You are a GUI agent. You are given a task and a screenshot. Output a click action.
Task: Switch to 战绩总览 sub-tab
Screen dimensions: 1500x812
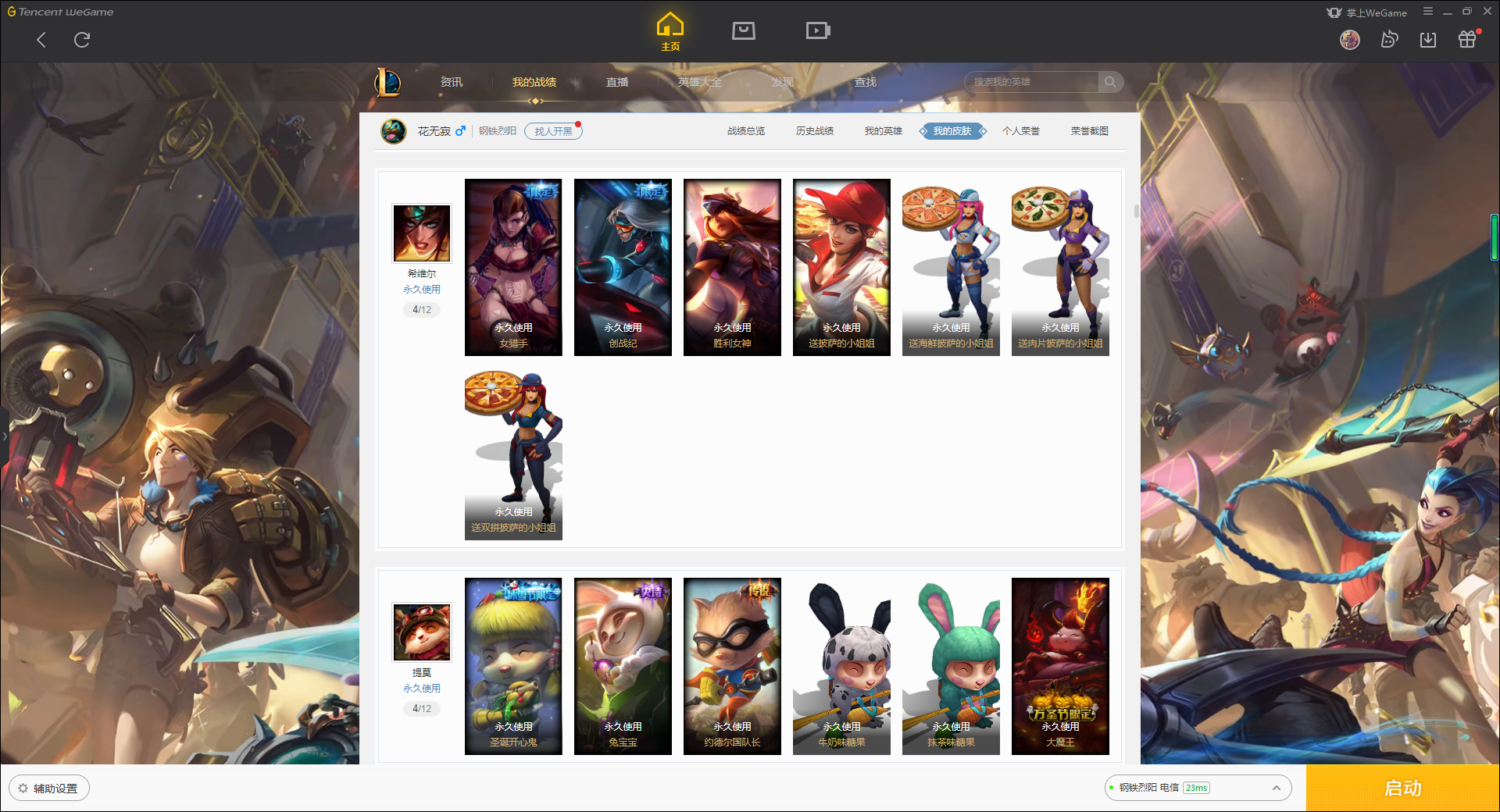(x=746, y=131)
